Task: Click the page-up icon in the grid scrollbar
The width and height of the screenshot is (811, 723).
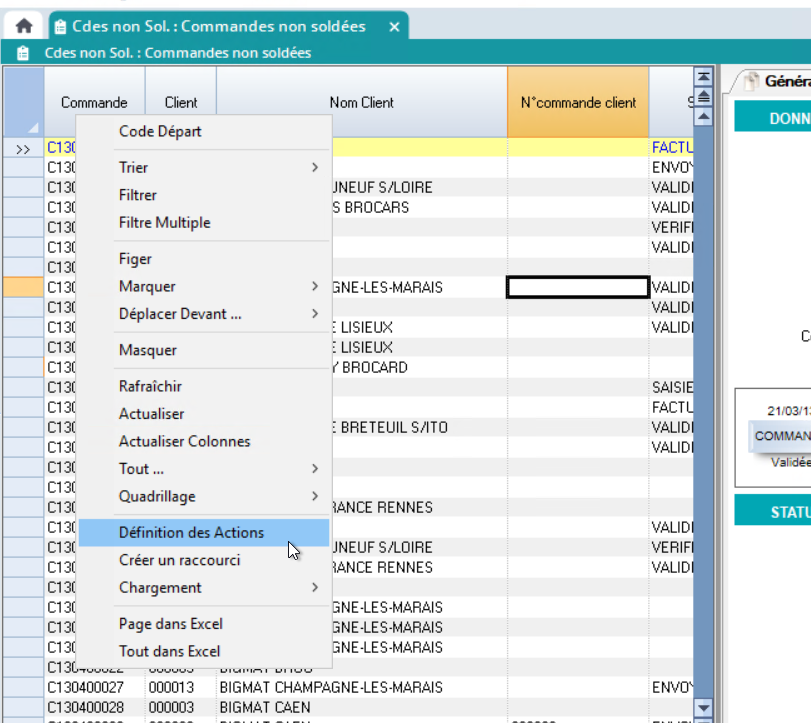Action: click(703, 97)
